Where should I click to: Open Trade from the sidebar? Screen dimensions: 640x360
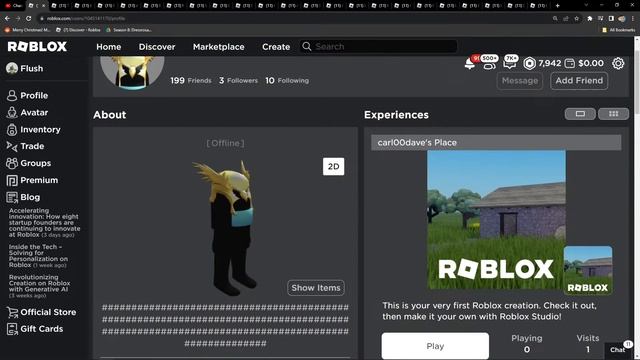25,146
